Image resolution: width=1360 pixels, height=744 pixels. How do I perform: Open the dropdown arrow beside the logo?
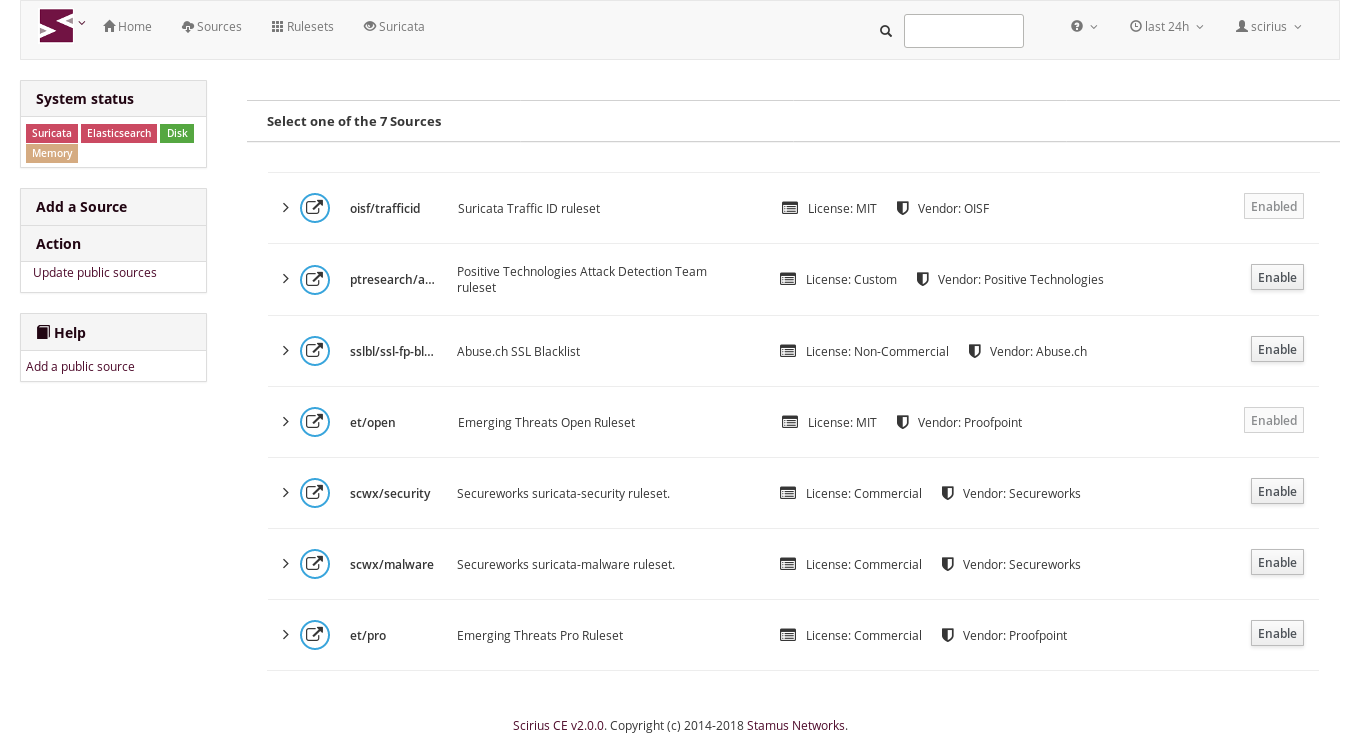click(82, 23)
